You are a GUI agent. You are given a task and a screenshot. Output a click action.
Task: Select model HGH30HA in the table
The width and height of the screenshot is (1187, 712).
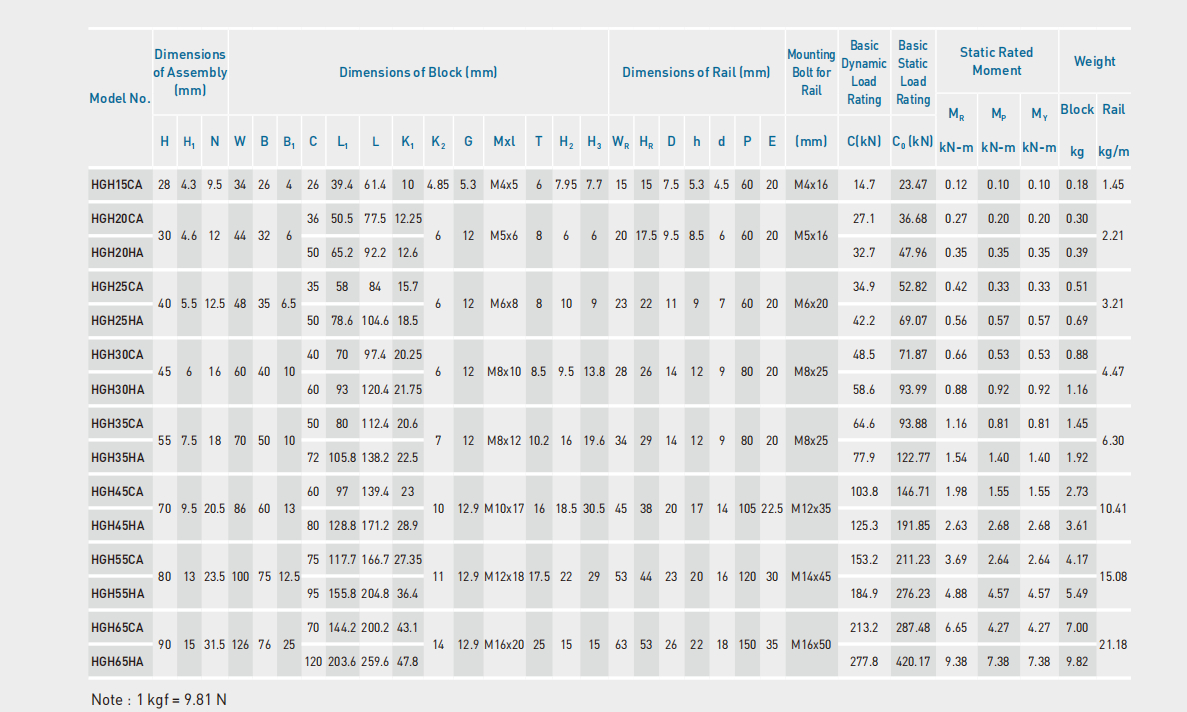[x=117, y=390]
